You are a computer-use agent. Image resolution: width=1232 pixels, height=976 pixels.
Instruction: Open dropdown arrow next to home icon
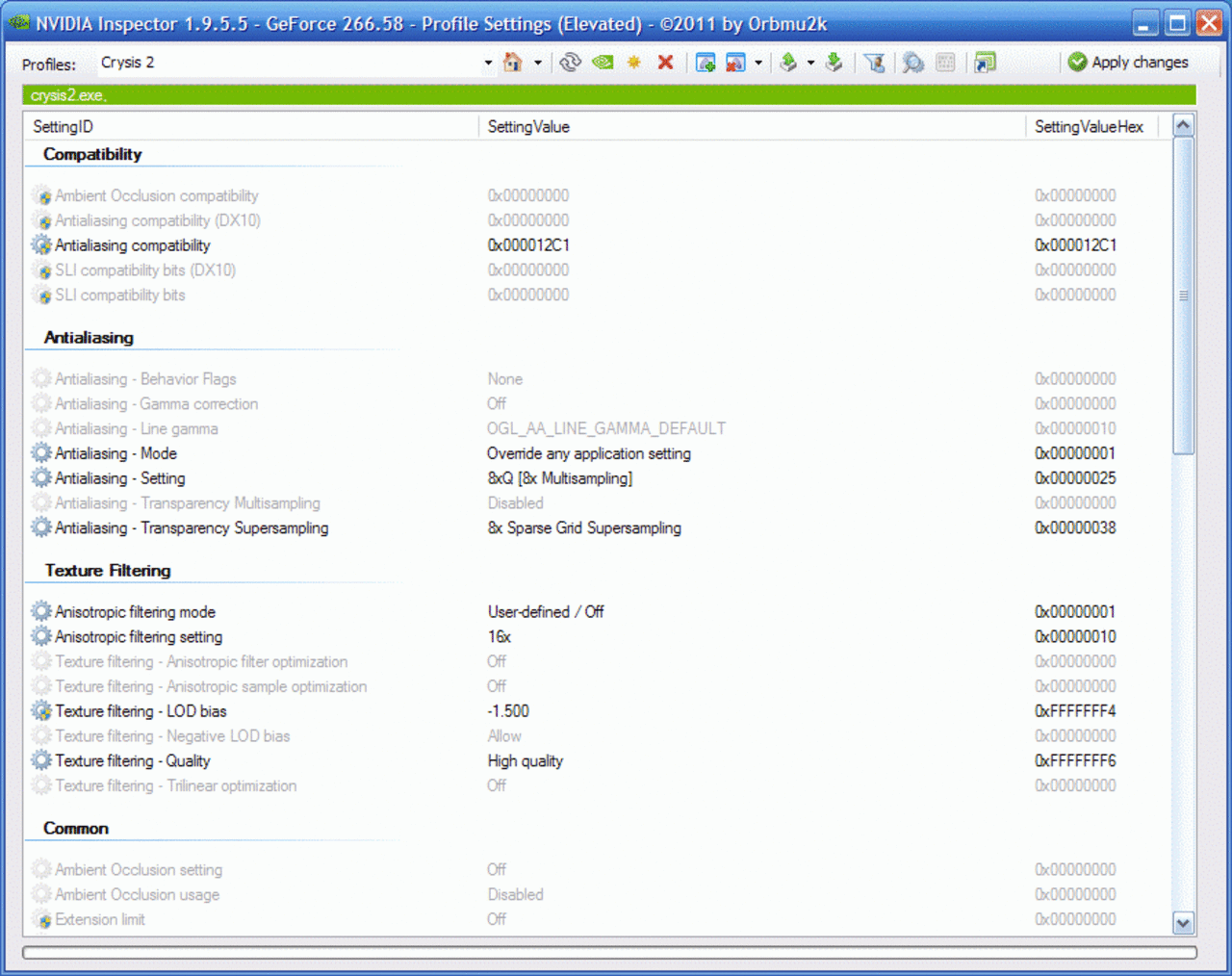pyautogui.click(x=538, y=63)
